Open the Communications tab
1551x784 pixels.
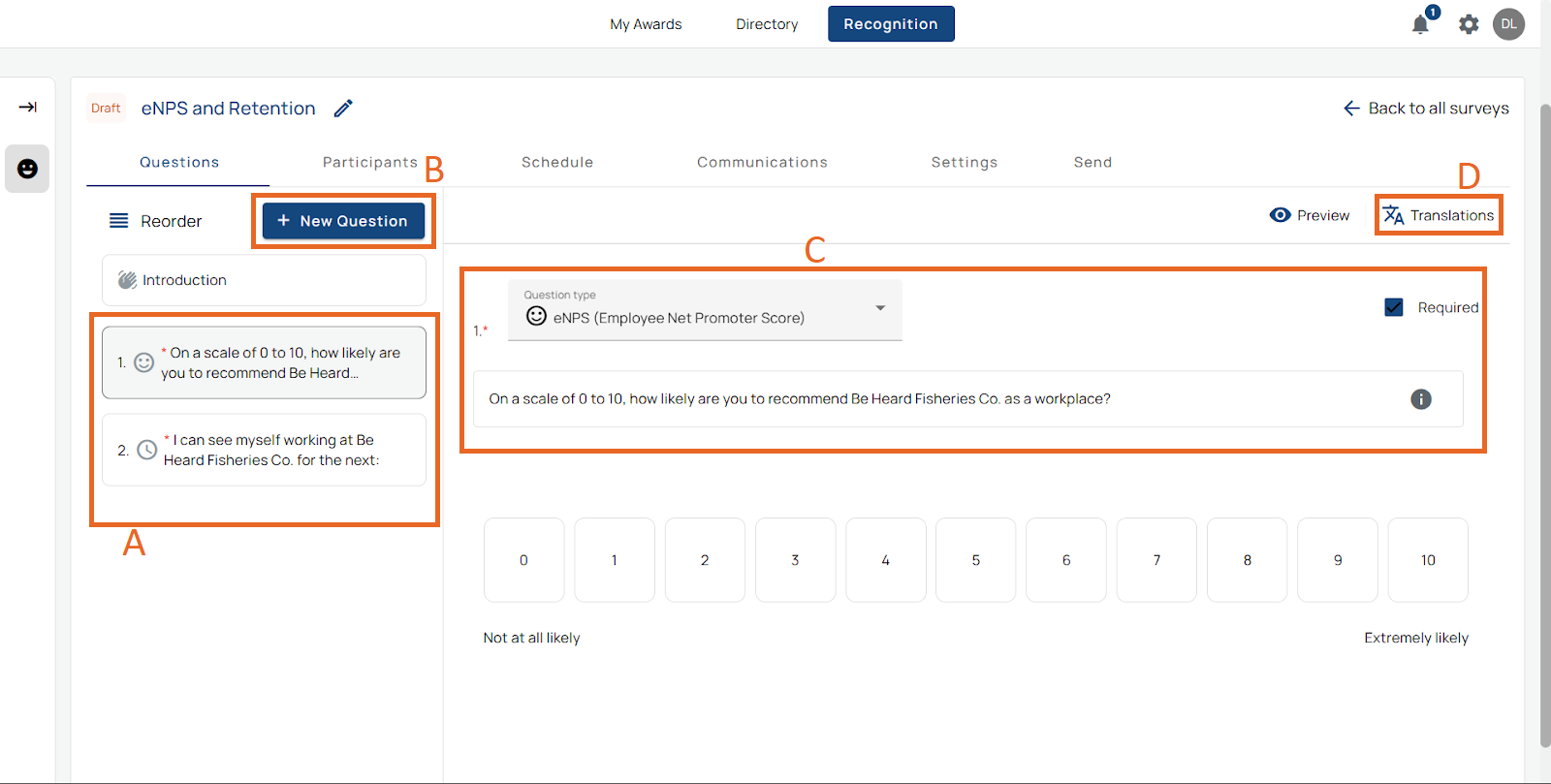coord(762,163)
